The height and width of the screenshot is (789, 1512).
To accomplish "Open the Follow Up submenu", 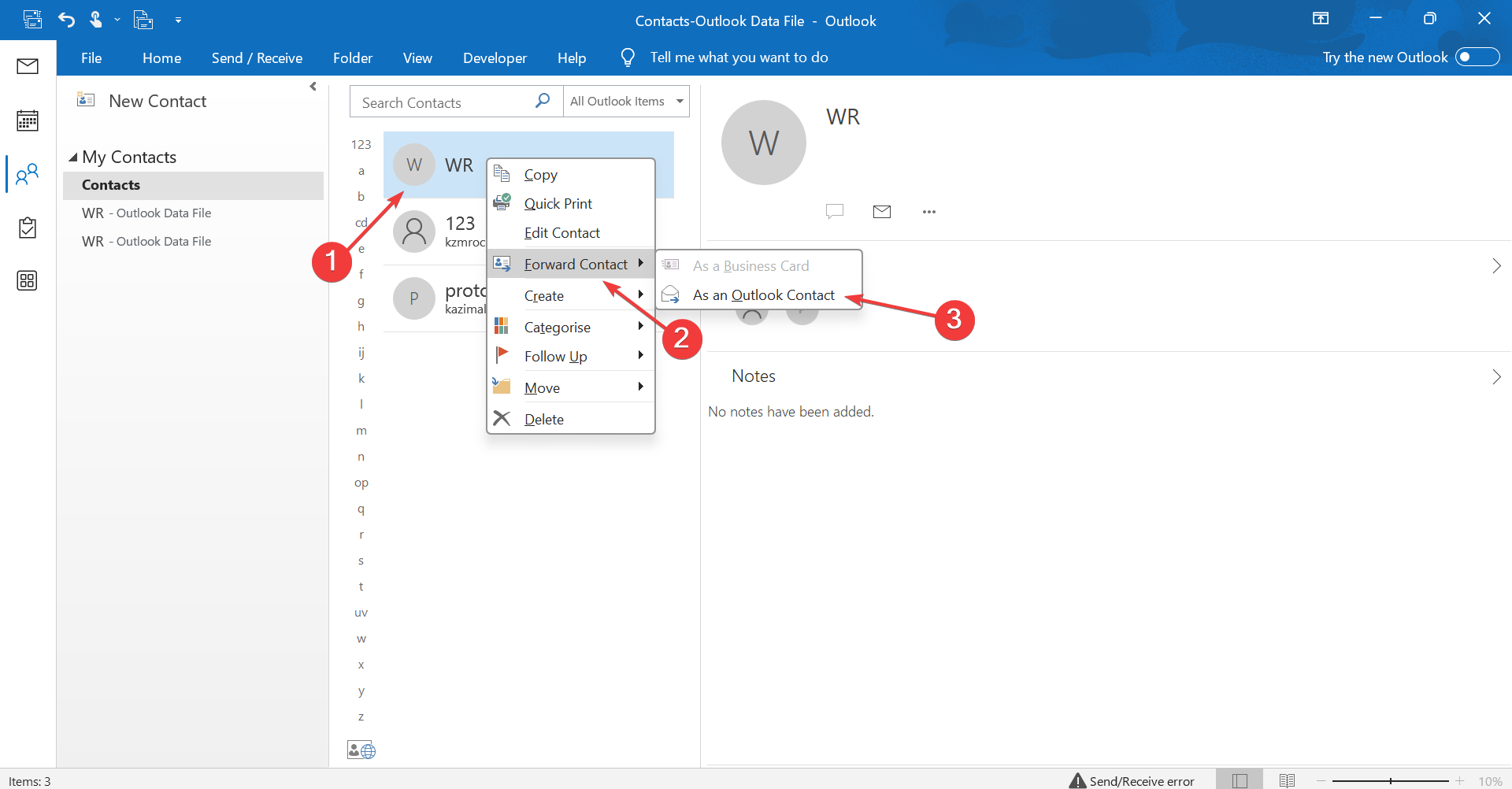I will 571,357.
